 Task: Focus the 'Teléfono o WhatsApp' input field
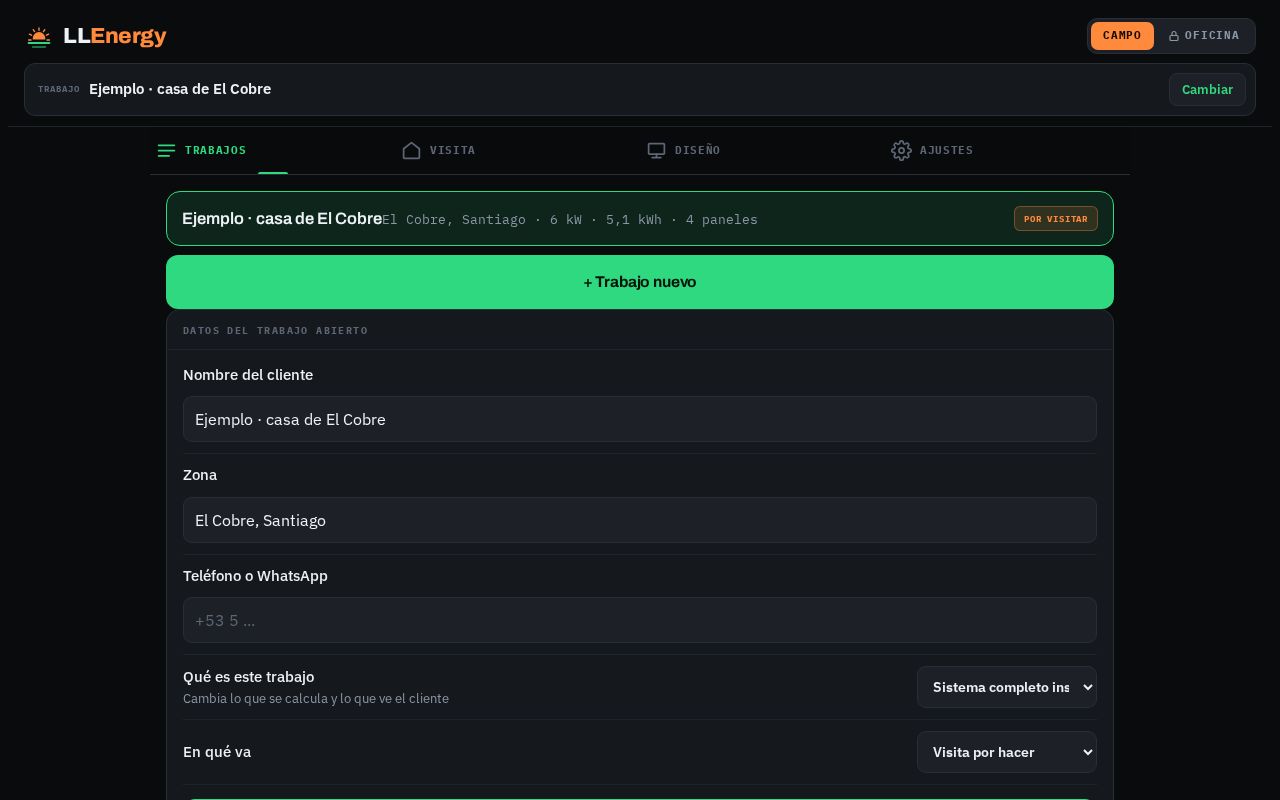click(640, 620)
